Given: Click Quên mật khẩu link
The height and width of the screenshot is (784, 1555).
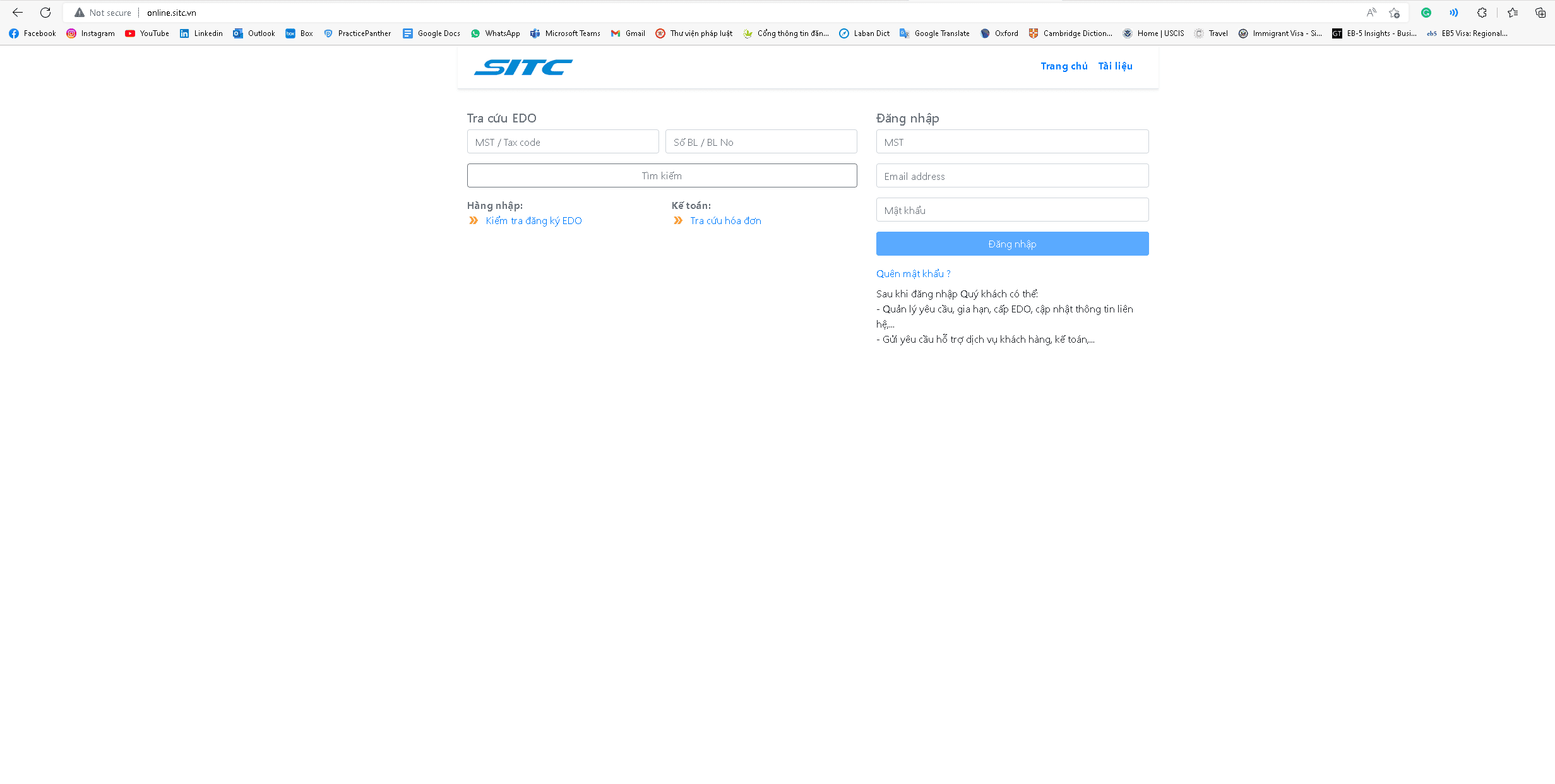Looking at the screenshot, I should (913, 274).
